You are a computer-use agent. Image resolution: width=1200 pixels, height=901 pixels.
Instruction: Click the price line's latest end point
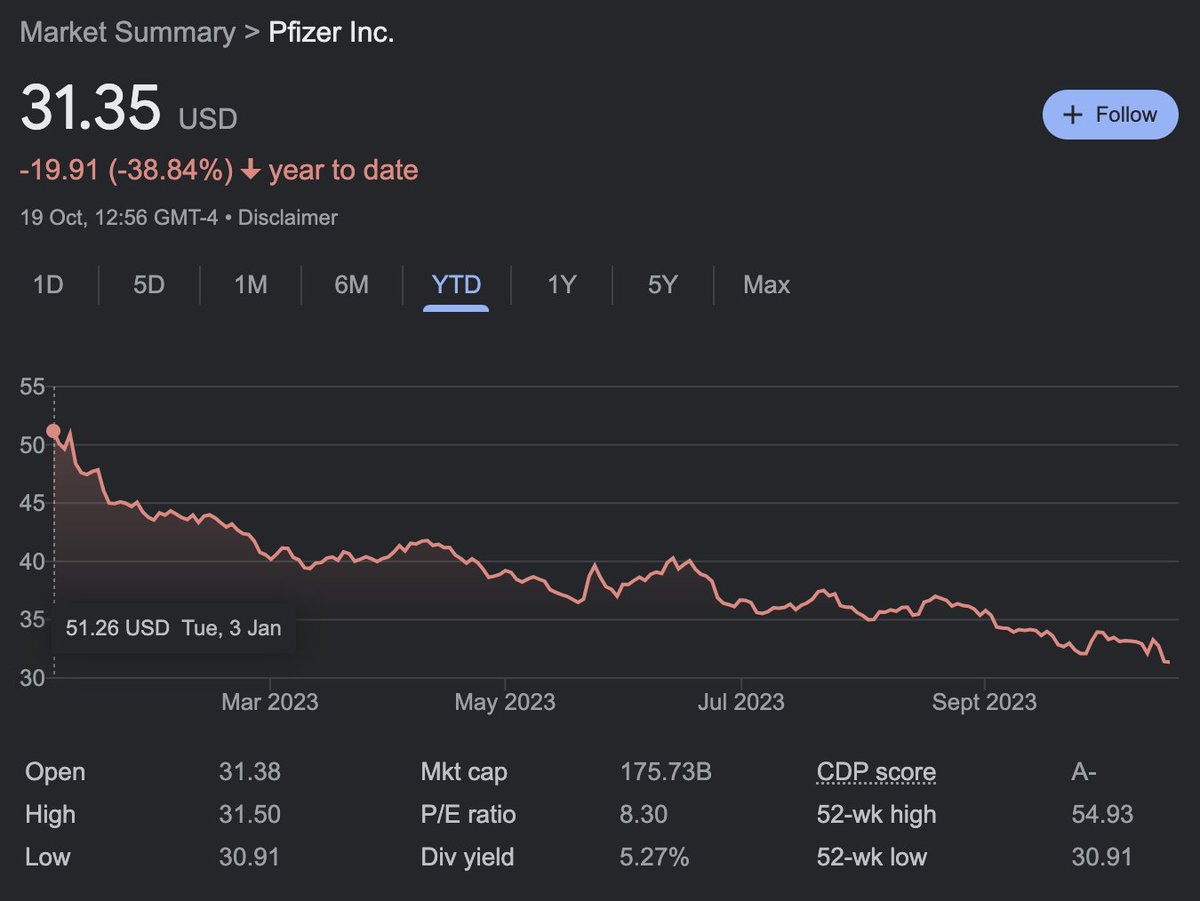point(1167,662)
